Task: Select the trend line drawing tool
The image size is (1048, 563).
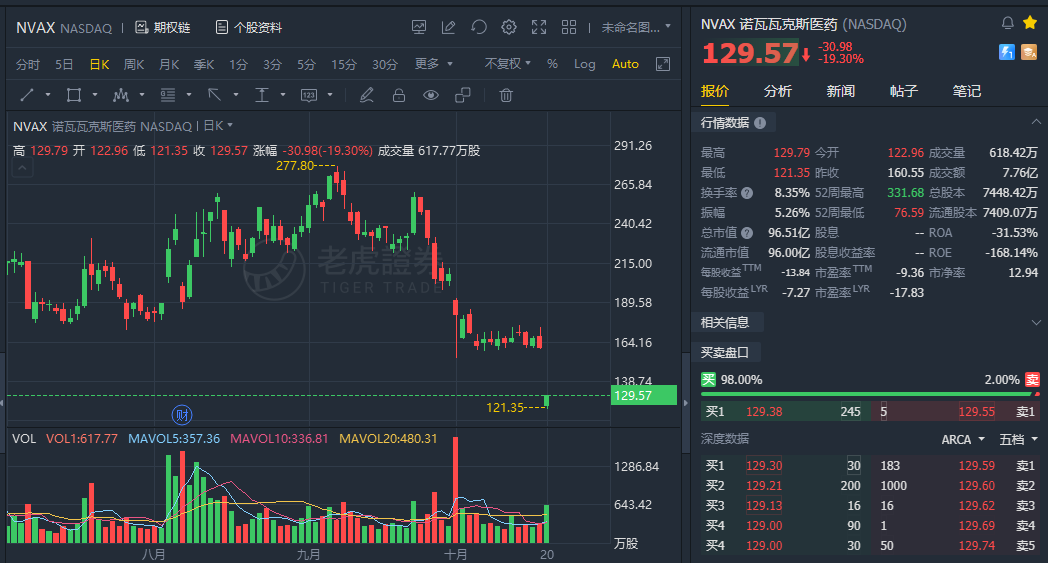Action: 27,95
